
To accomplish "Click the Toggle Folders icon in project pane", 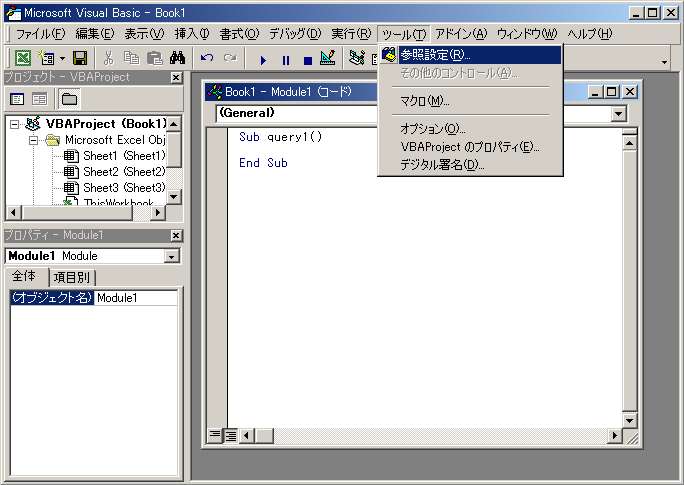I will 69,99.
